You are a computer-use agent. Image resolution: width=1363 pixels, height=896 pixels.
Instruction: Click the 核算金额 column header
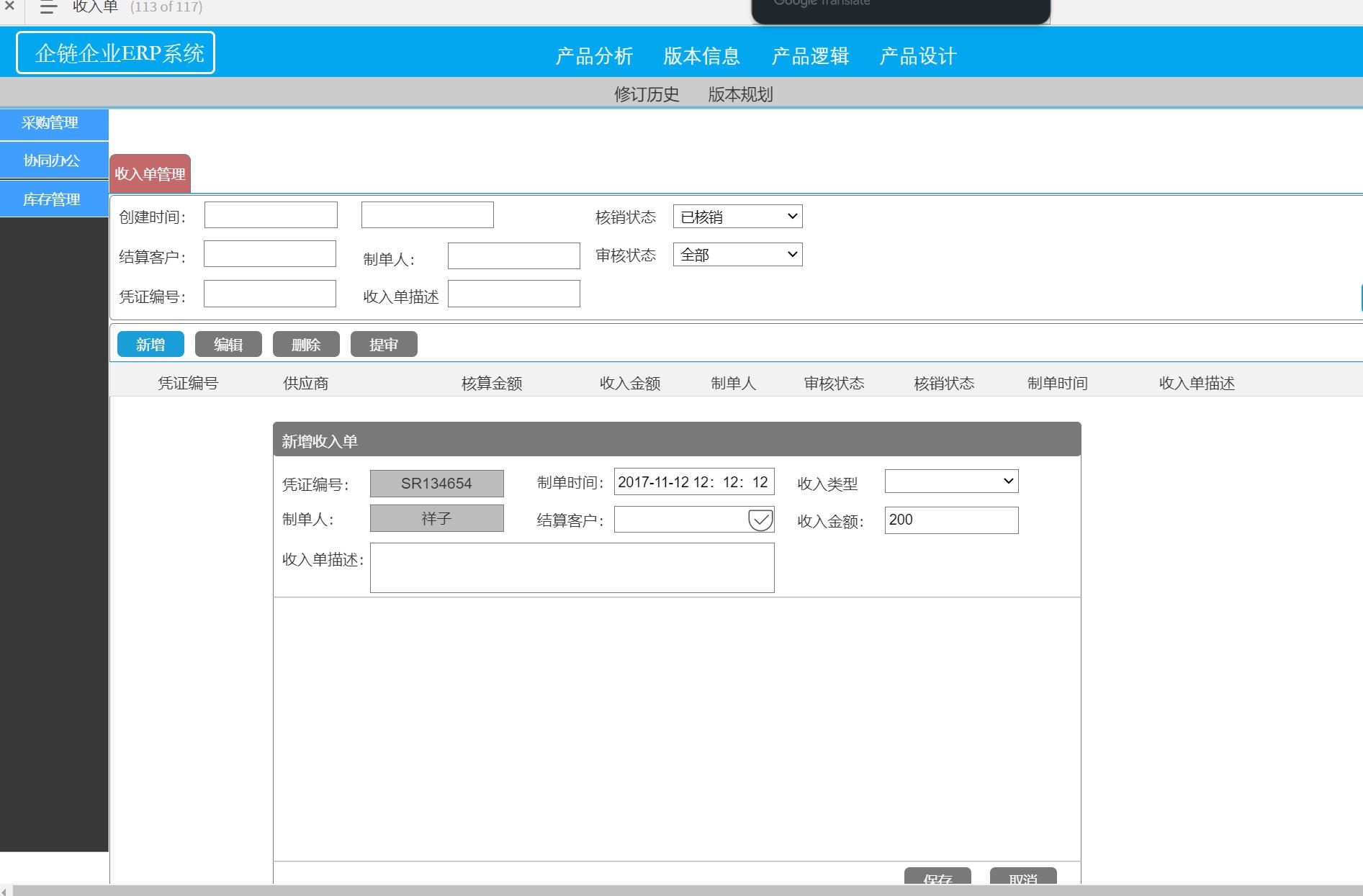[492, 383]
